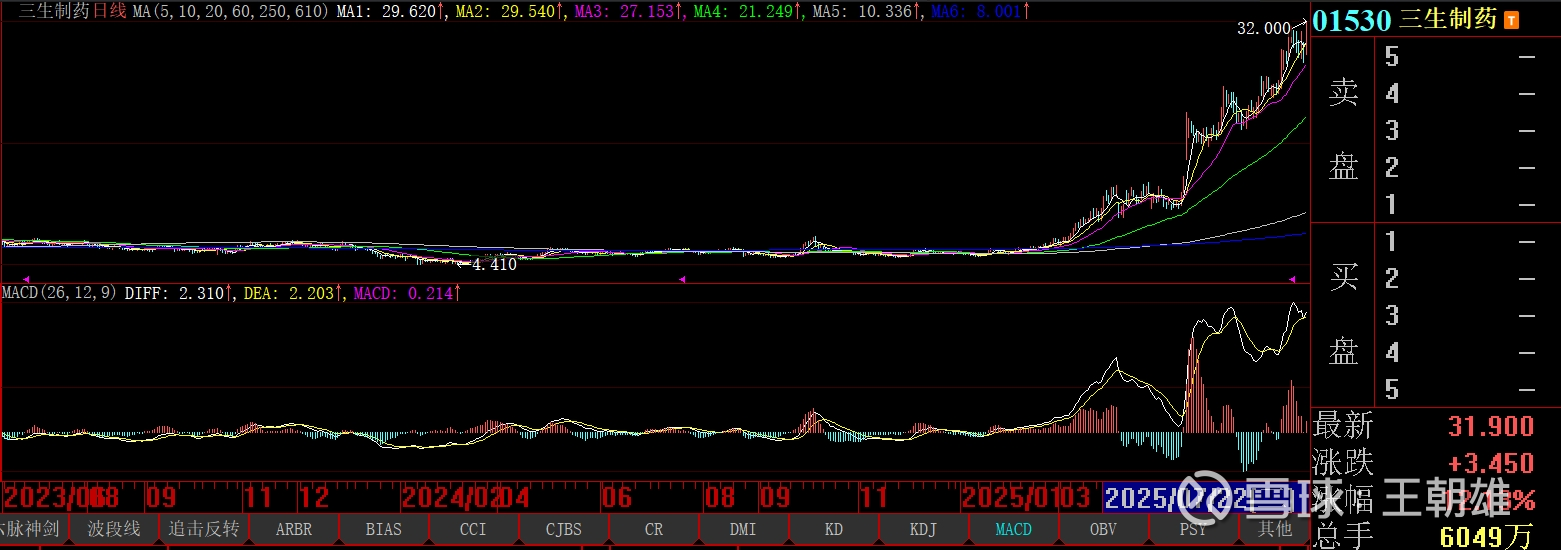Click the MACD(26,12,9) parameters label
This screenshot has height=550, width=1561.
coord(60,293)
